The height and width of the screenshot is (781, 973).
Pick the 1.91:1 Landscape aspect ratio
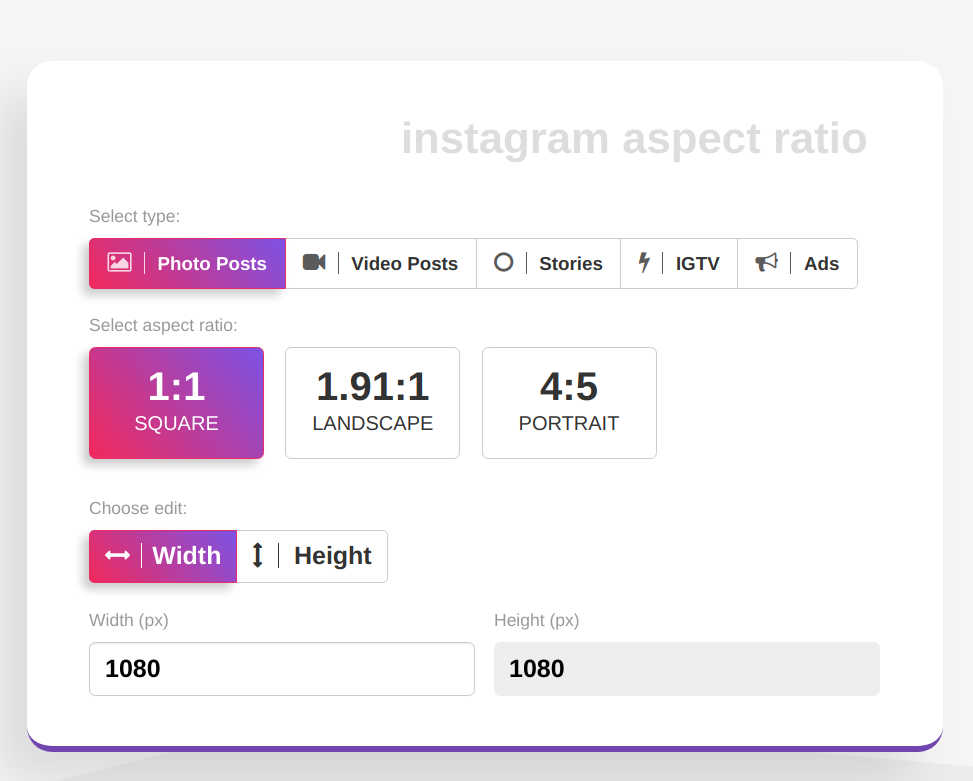click(x=372, y=403)
